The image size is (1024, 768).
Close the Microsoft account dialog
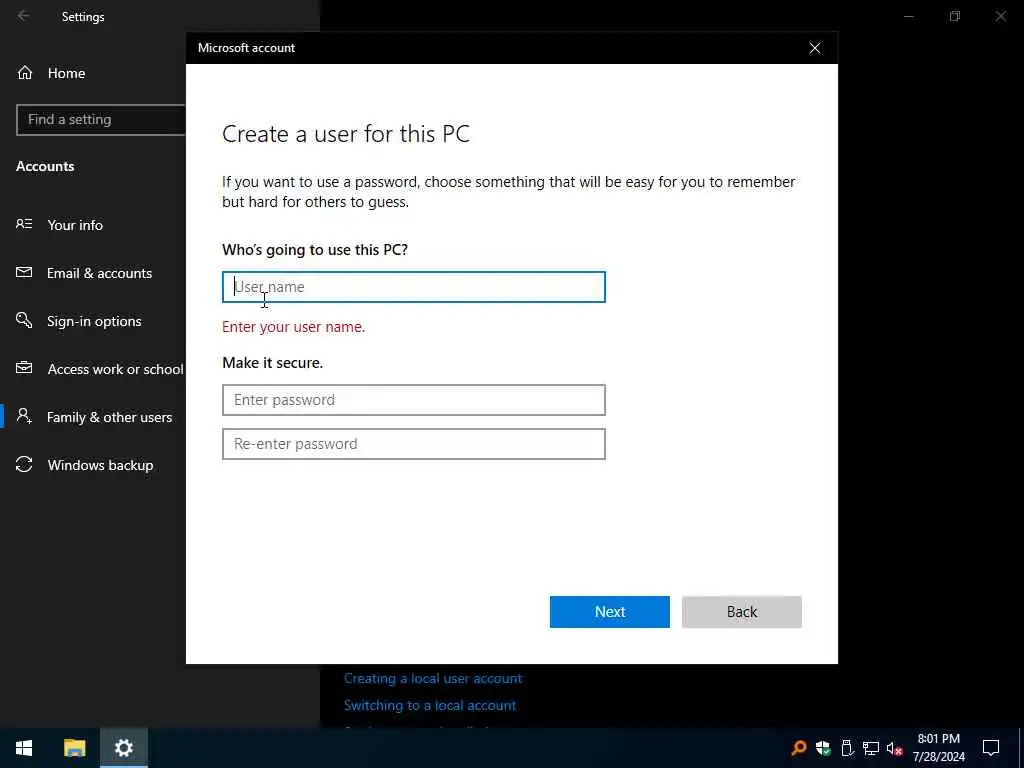(x=815, y=48)
